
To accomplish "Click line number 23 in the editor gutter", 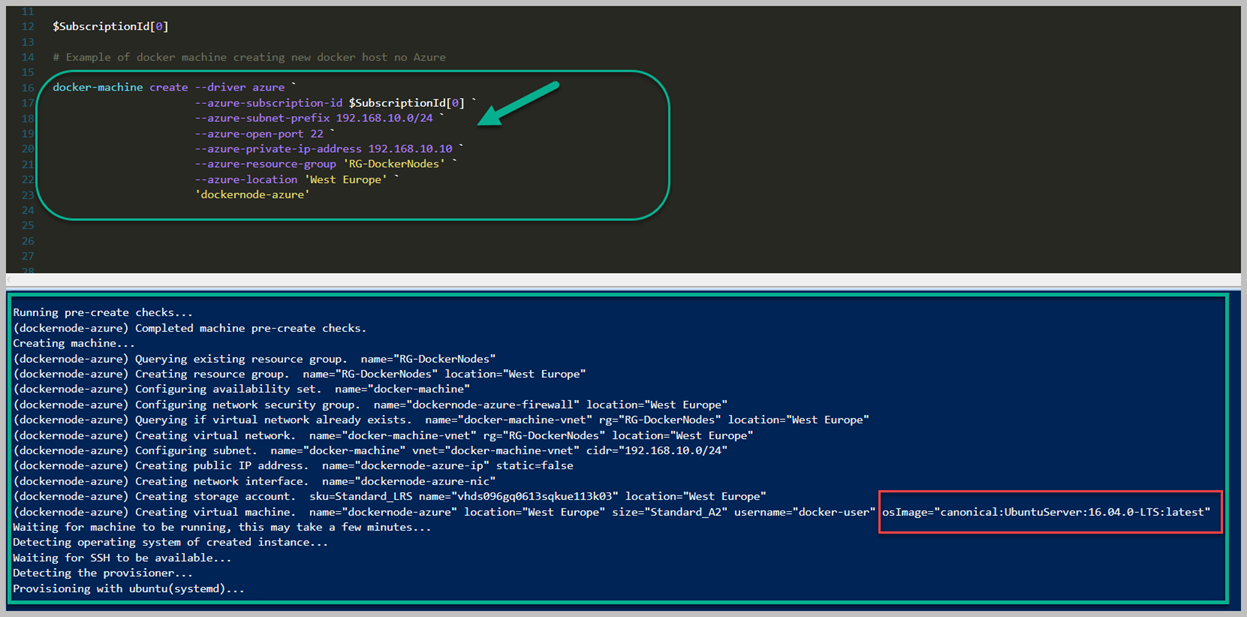I will point(28,194).
